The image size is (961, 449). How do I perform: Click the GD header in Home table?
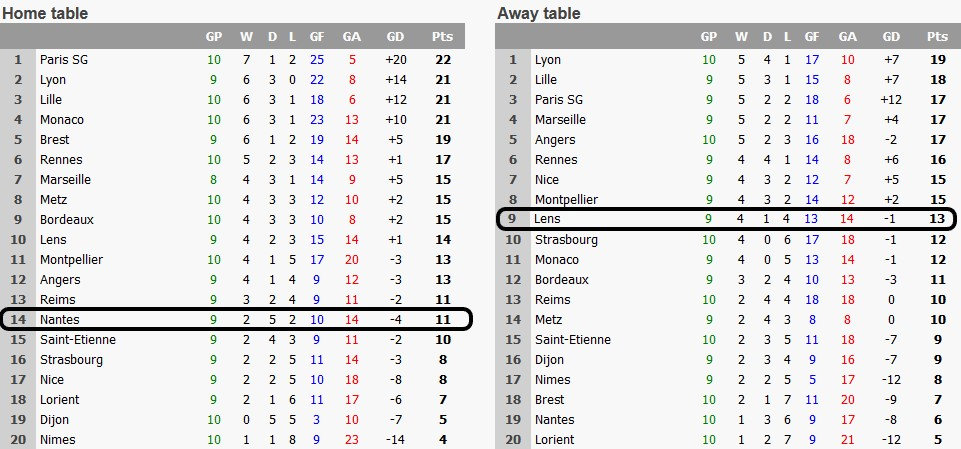pyautogui.click(x=395, y=37)
